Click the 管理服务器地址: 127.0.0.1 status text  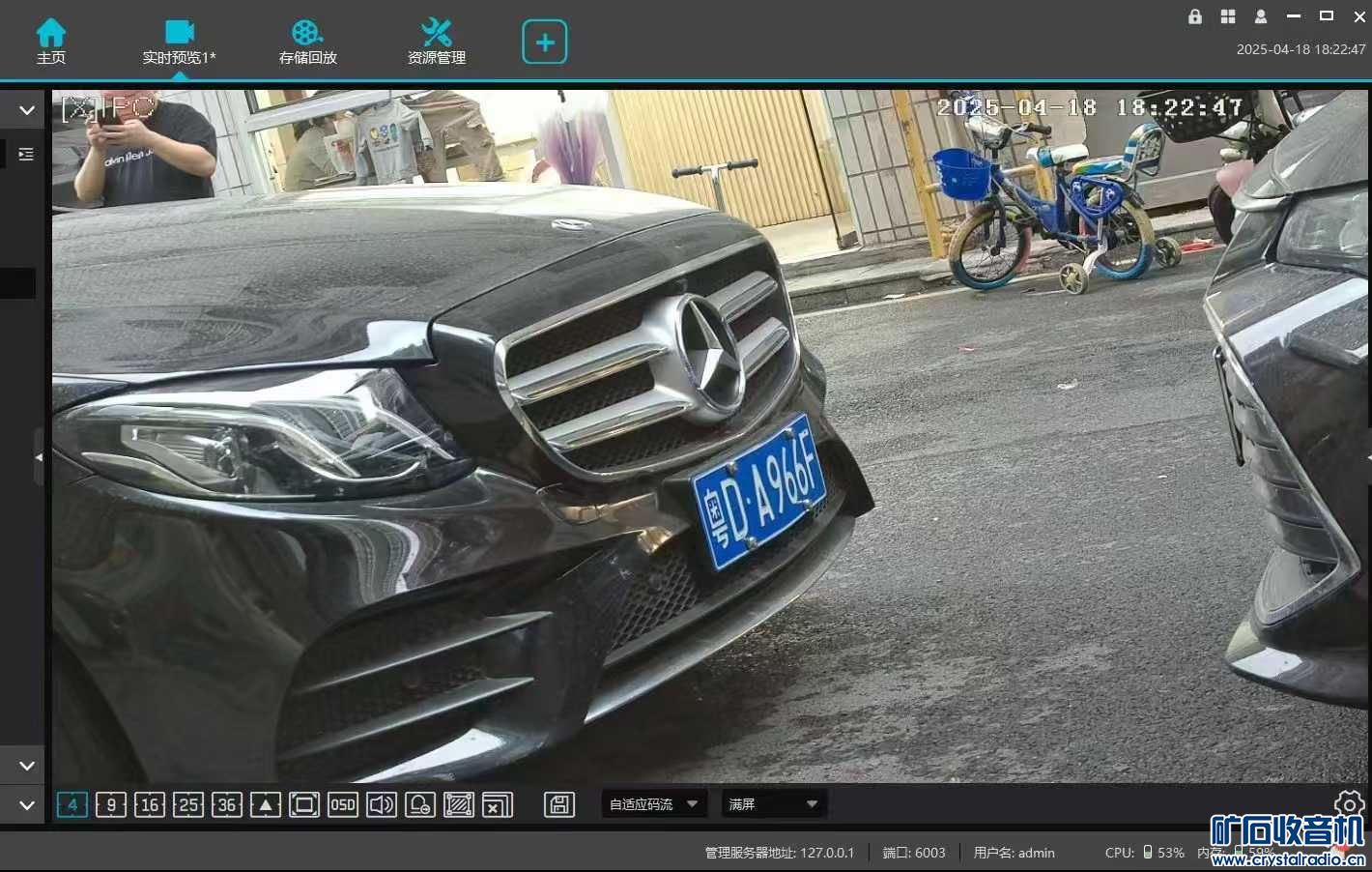coord(780,853)
